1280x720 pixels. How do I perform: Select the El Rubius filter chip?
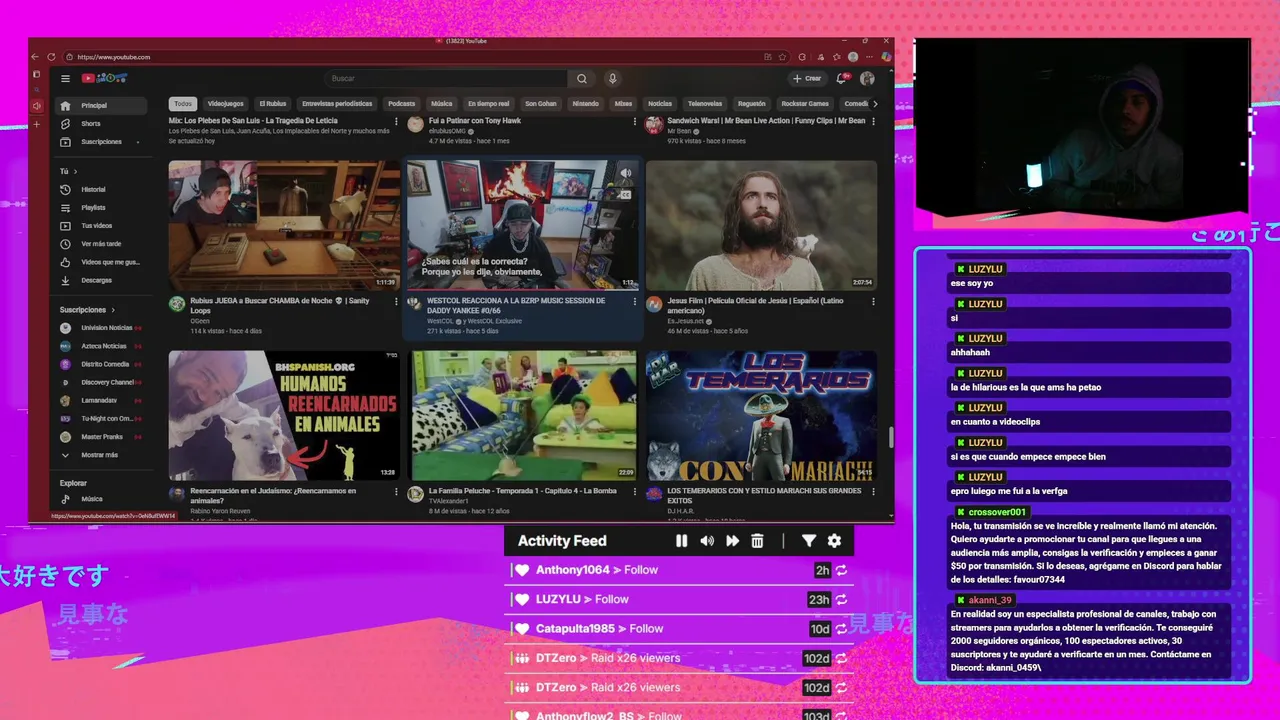pyautogui.click(x=273, y=104)
